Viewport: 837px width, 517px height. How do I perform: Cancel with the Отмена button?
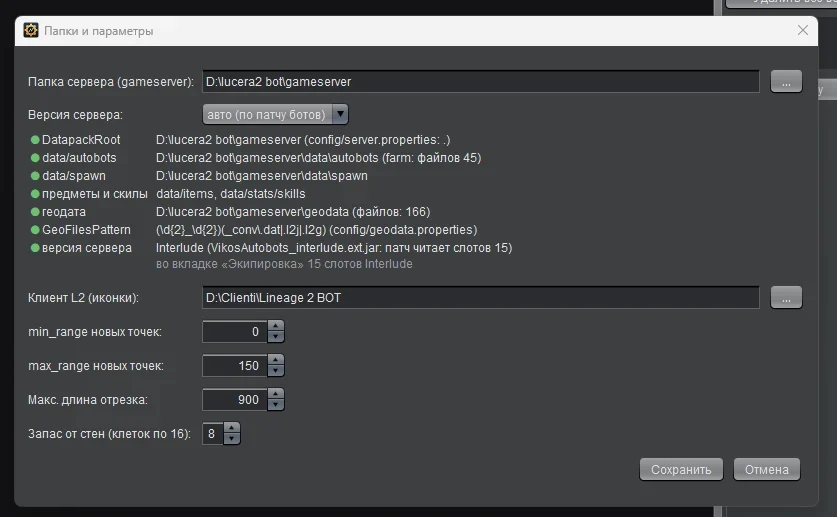click(767, 470)
